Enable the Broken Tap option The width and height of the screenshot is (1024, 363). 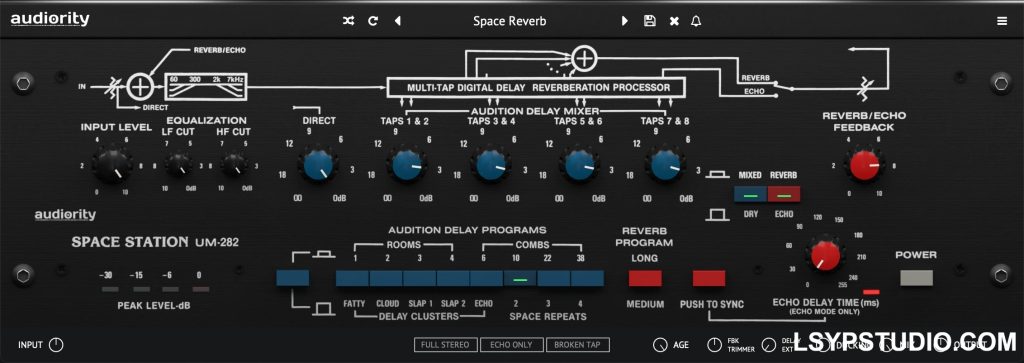coord(578,345)
